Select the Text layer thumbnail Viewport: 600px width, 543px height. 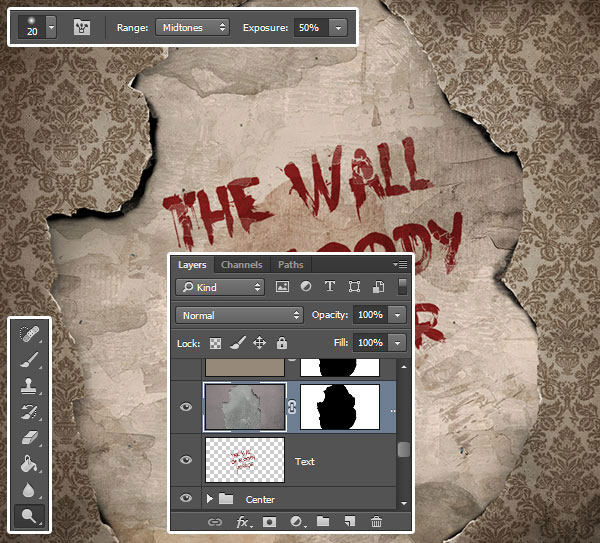pyautogui.click(x=244, y=460)
